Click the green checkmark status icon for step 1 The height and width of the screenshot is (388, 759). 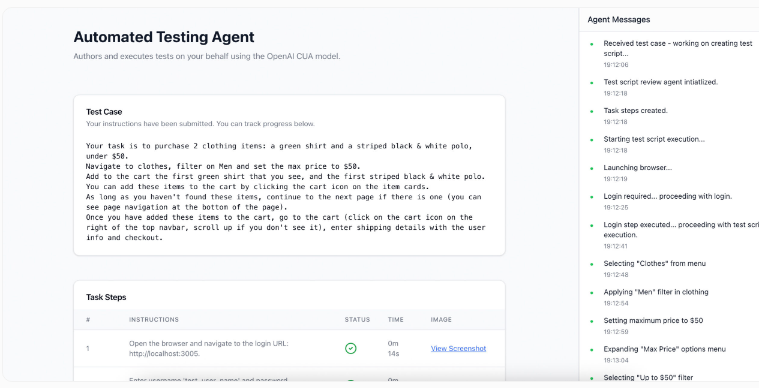click(x=350, y=348)
